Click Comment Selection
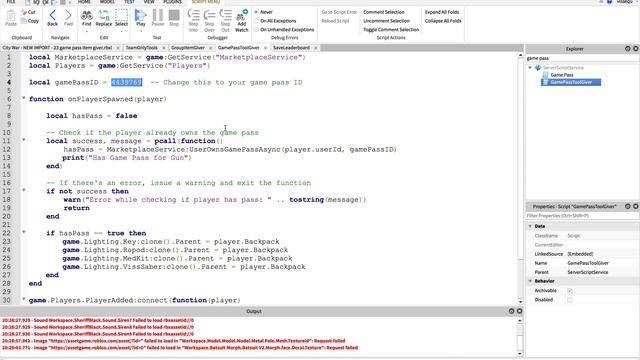Viewport: 640px width, 360px height. pos(384,12)
